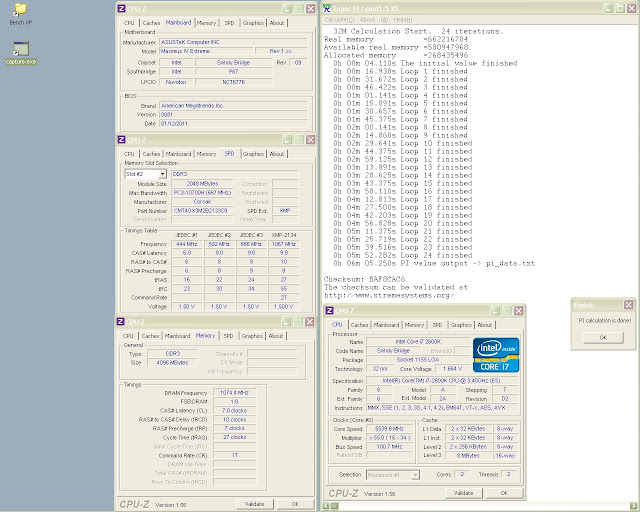Click the CPU-Z logo icon in CPU window title bar
Screen dimensions: 640x512
pyautogui.click(x=329, y=311)
